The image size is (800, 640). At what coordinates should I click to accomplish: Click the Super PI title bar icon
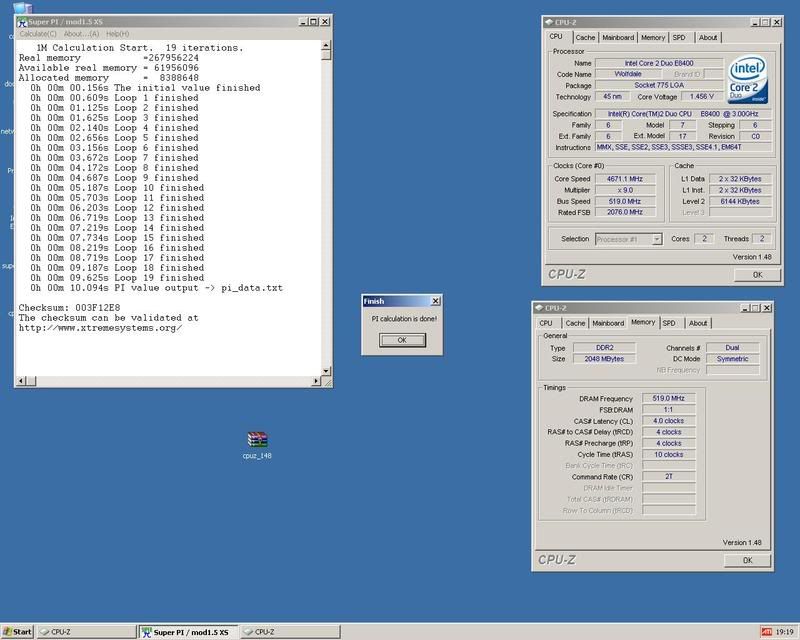22,22
